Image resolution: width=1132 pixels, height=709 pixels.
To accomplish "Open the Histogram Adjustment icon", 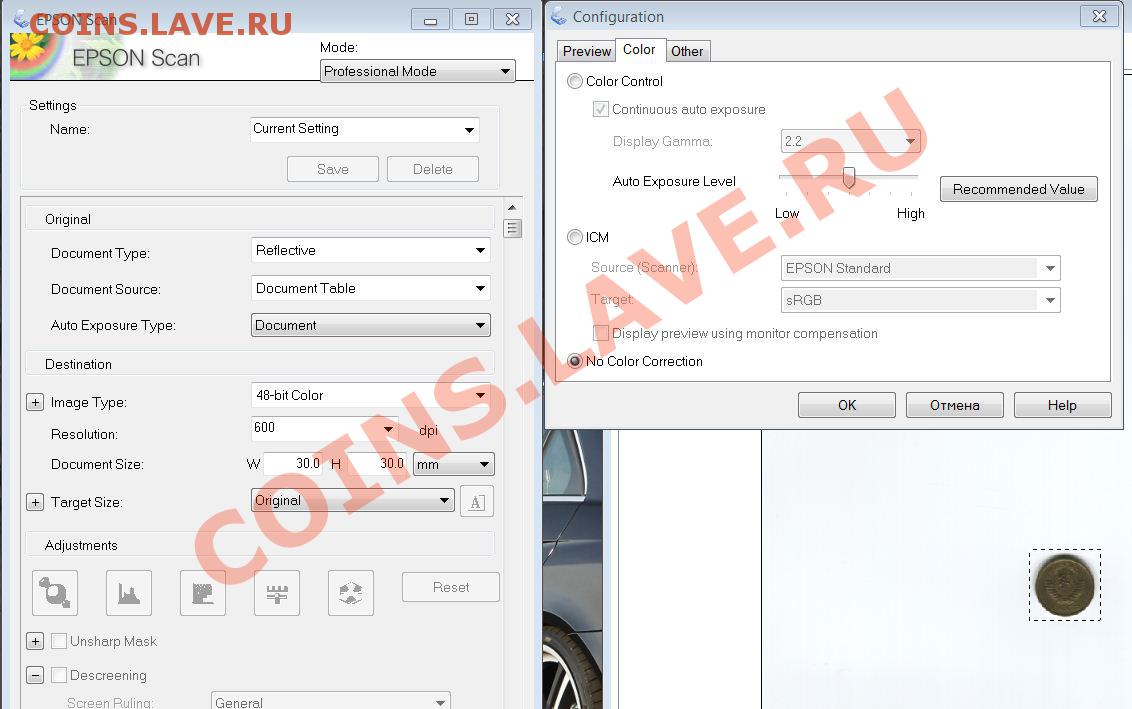I will (129, 593).
